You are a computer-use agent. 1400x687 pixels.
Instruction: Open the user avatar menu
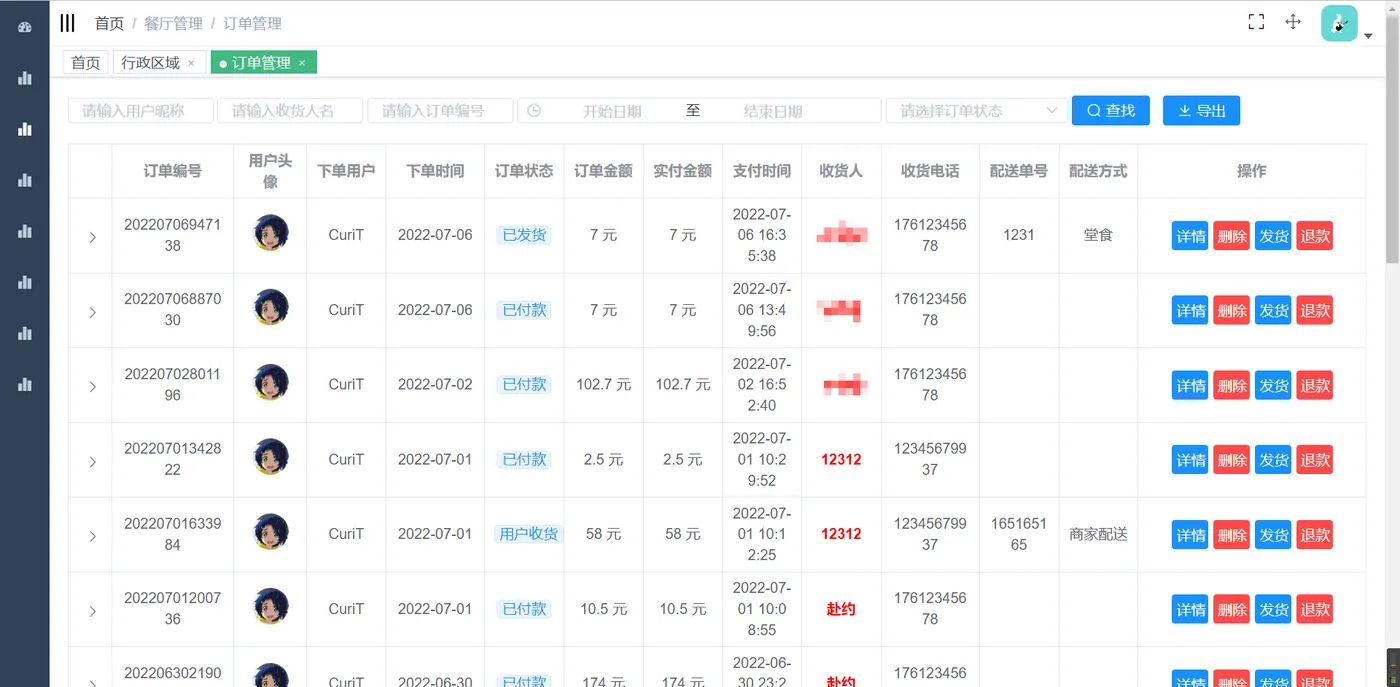(1339, 23)
